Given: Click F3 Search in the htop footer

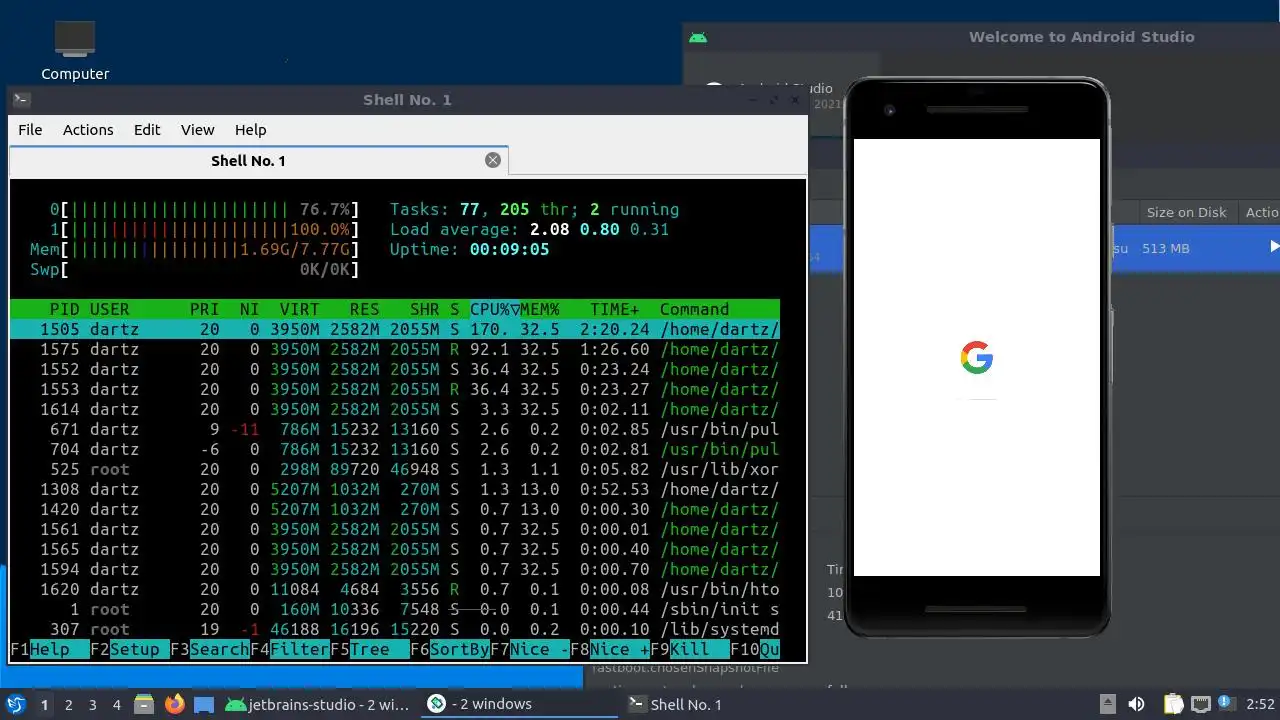Looking at the screenshot, I should [x=210, y=649].
